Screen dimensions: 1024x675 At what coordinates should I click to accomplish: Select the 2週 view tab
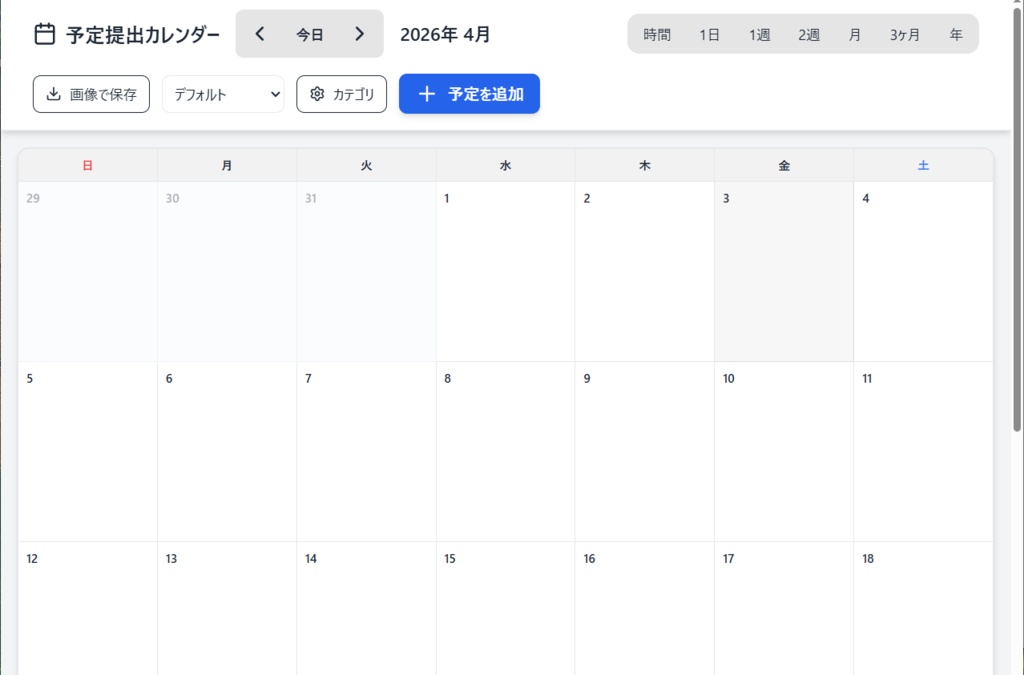point(809,35)
